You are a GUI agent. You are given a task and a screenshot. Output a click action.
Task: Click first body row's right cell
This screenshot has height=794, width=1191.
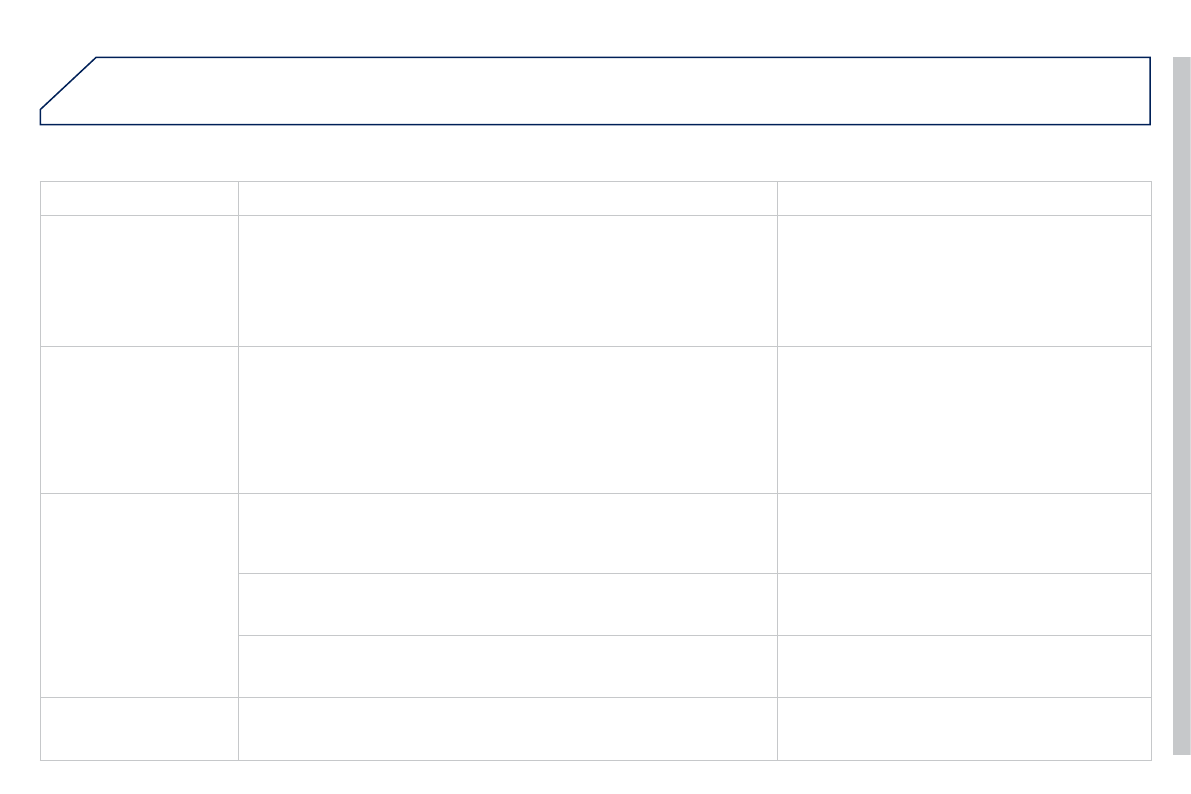click(964, 281)
